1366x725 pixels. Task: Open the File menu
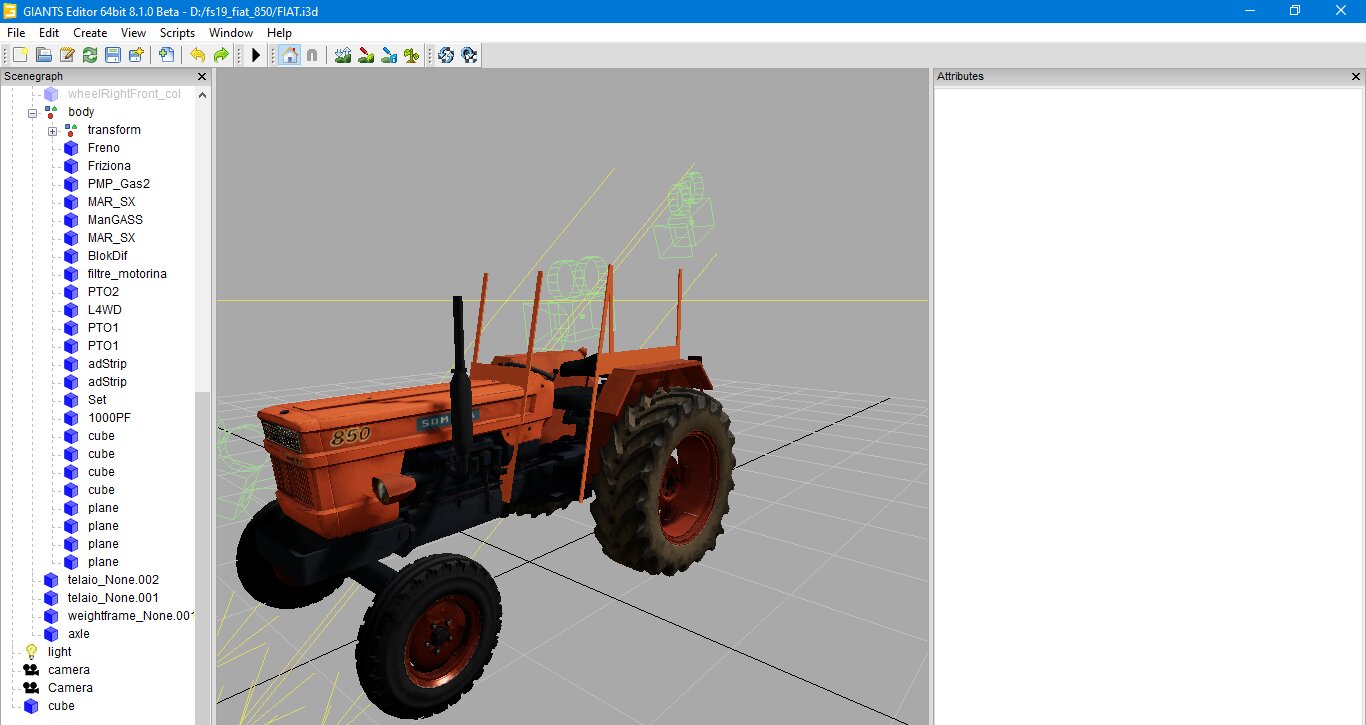(16, 33)
